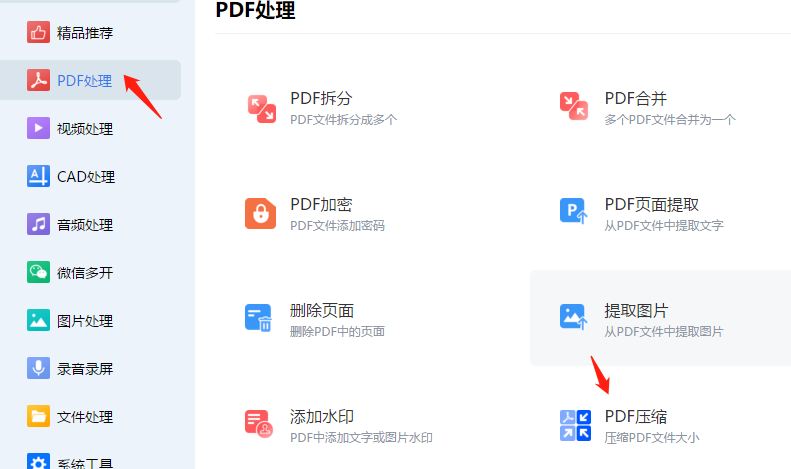Click the 文件处理 label
Image resolution: width=791 pixels, height=469 pixels.
pyautogui.click(x=85, y=417)
